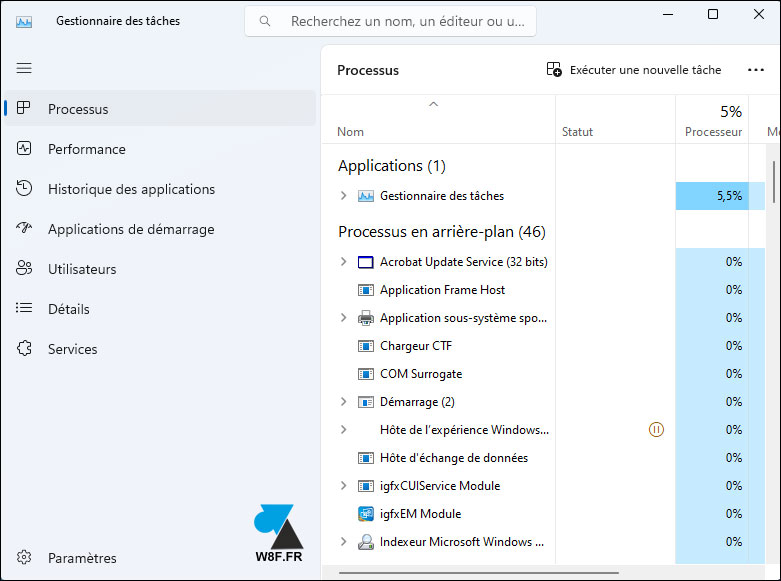781x581 pixels.
Task: Expand Application sous-système spouleur row
Action: tap(343, 317)
